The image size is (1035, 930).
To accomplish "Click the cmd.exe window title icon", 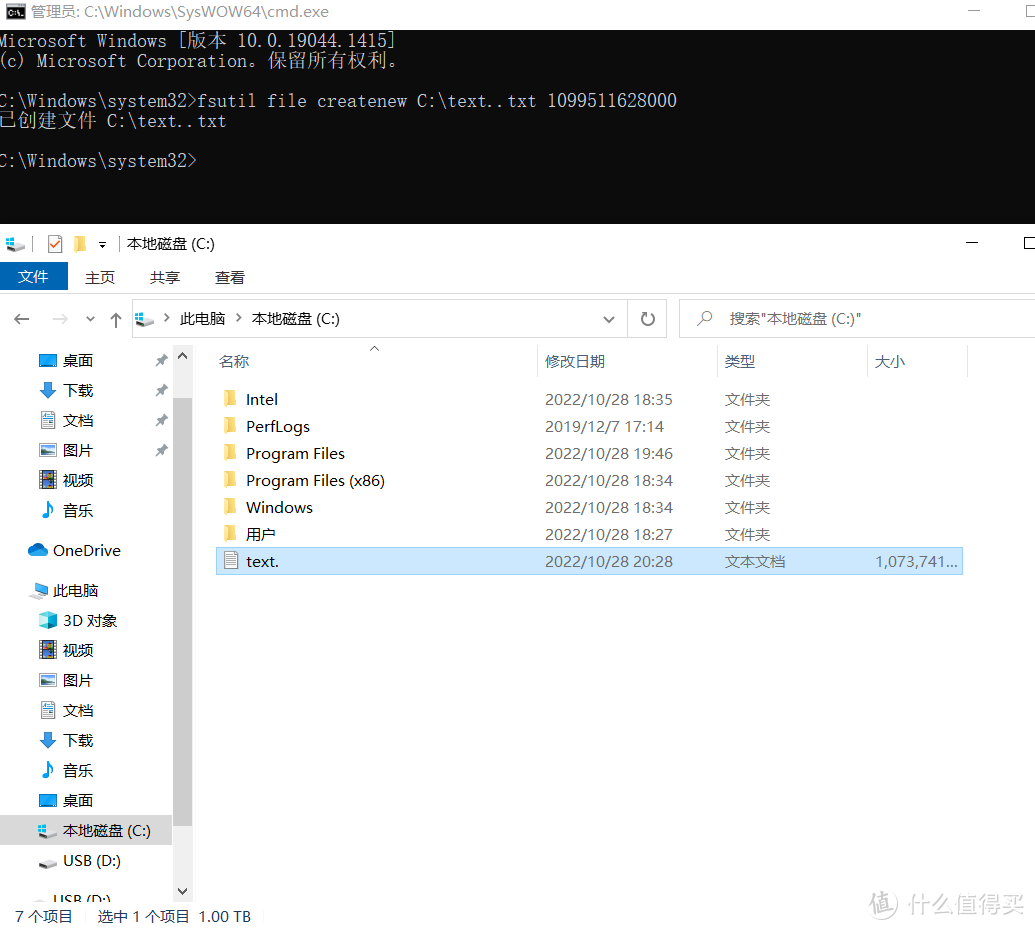I will 16,12.
